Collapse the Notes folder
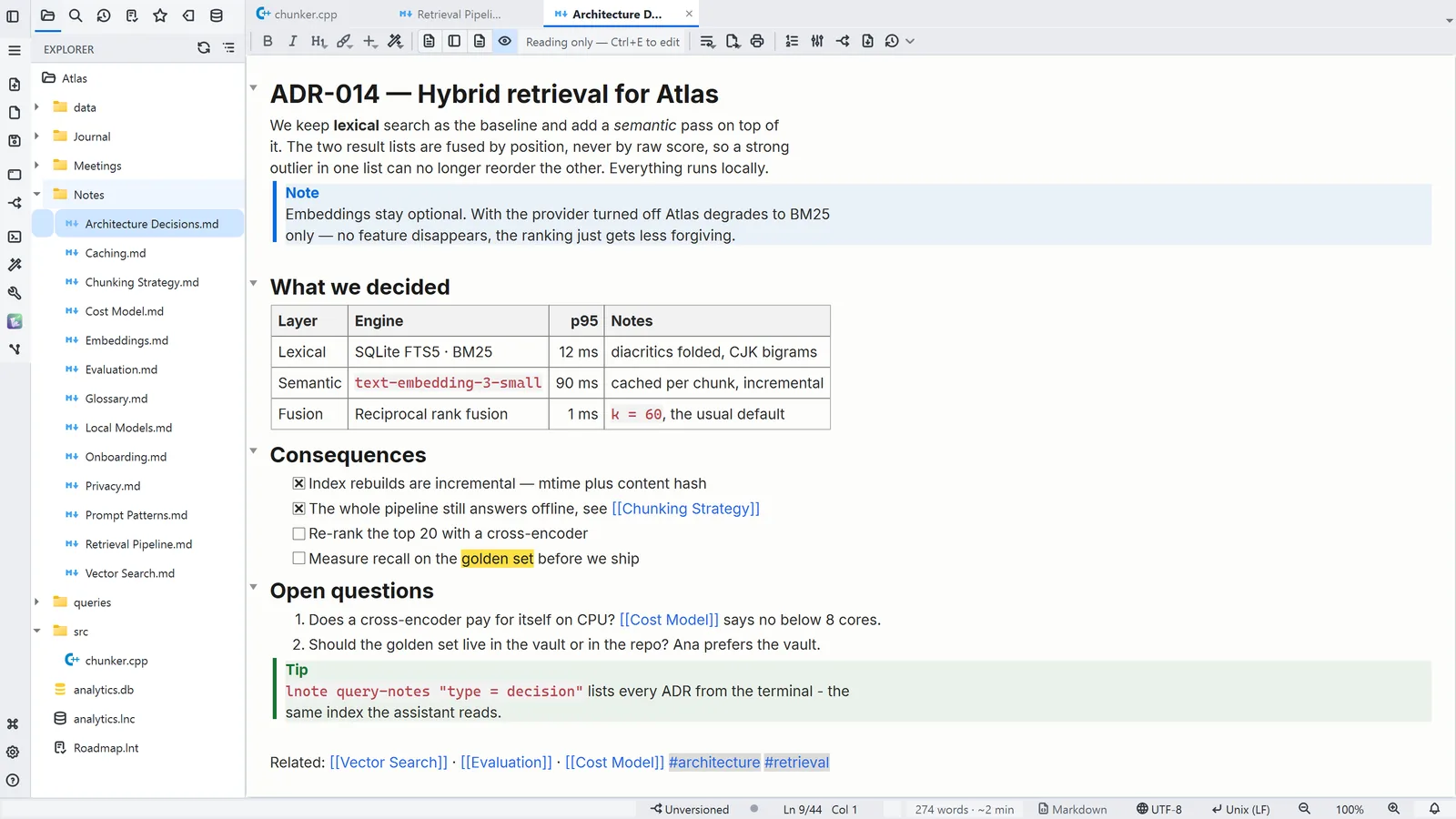Image resolution: width=1456 pixels, height=819 pixels. tap(36, 194)
